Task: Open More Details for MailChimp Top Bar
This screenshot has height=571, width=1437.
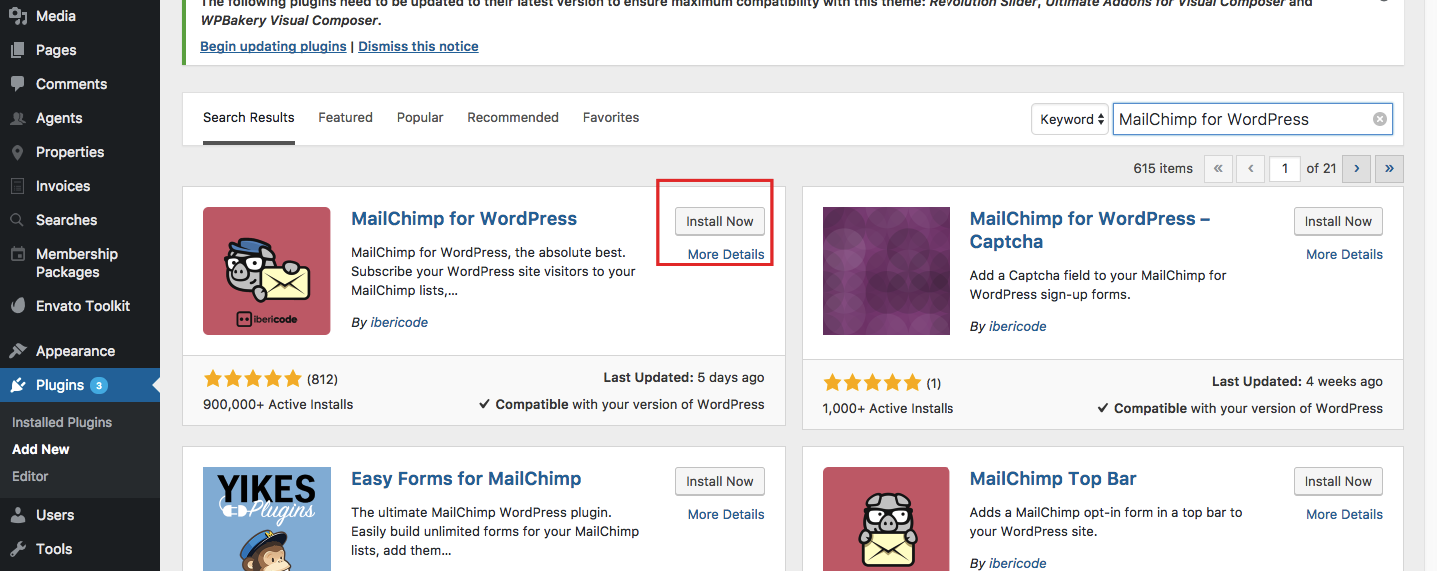Action: pos(1344,514)
